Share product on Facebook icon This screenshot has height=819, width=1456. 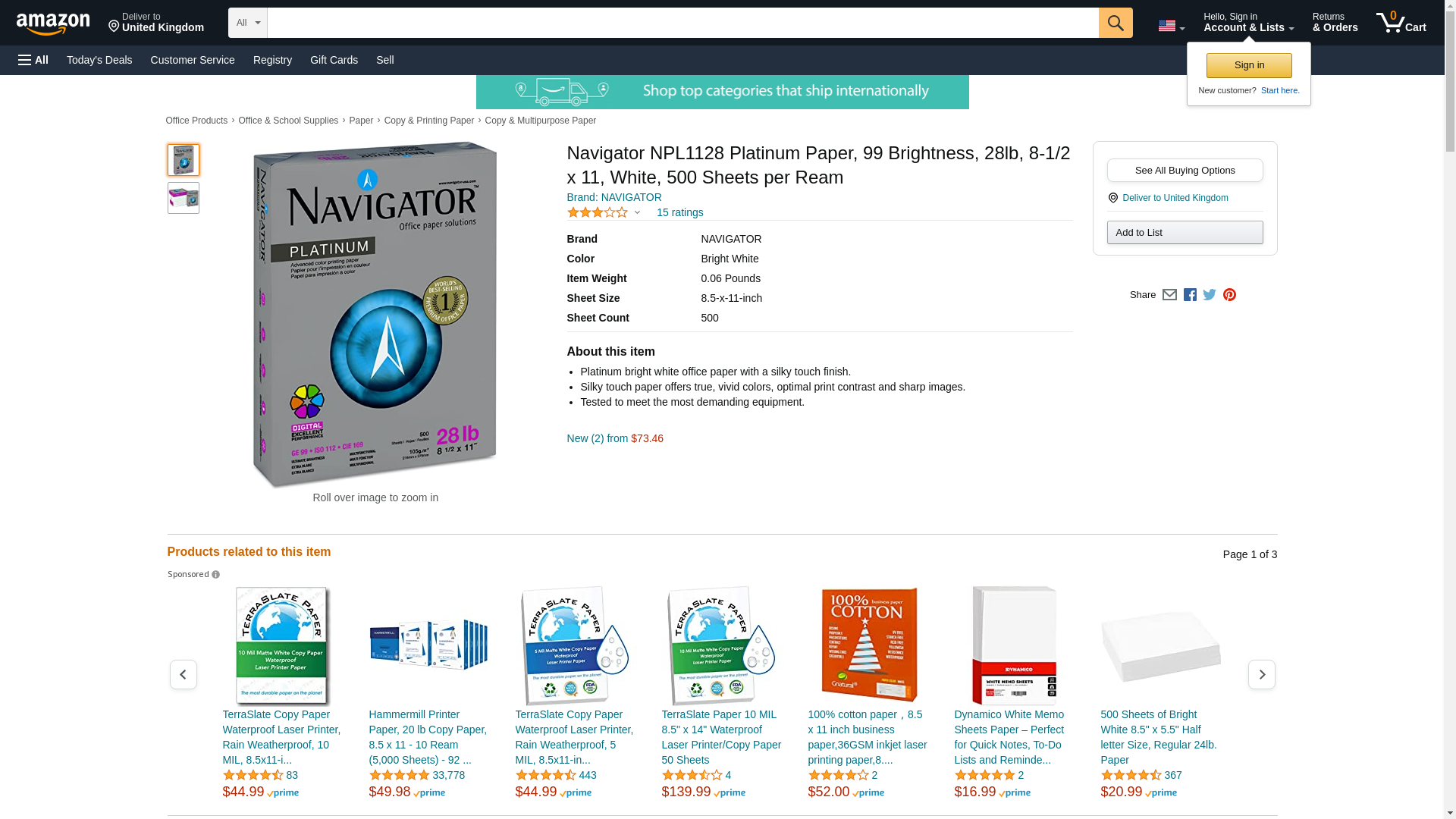1190,295
